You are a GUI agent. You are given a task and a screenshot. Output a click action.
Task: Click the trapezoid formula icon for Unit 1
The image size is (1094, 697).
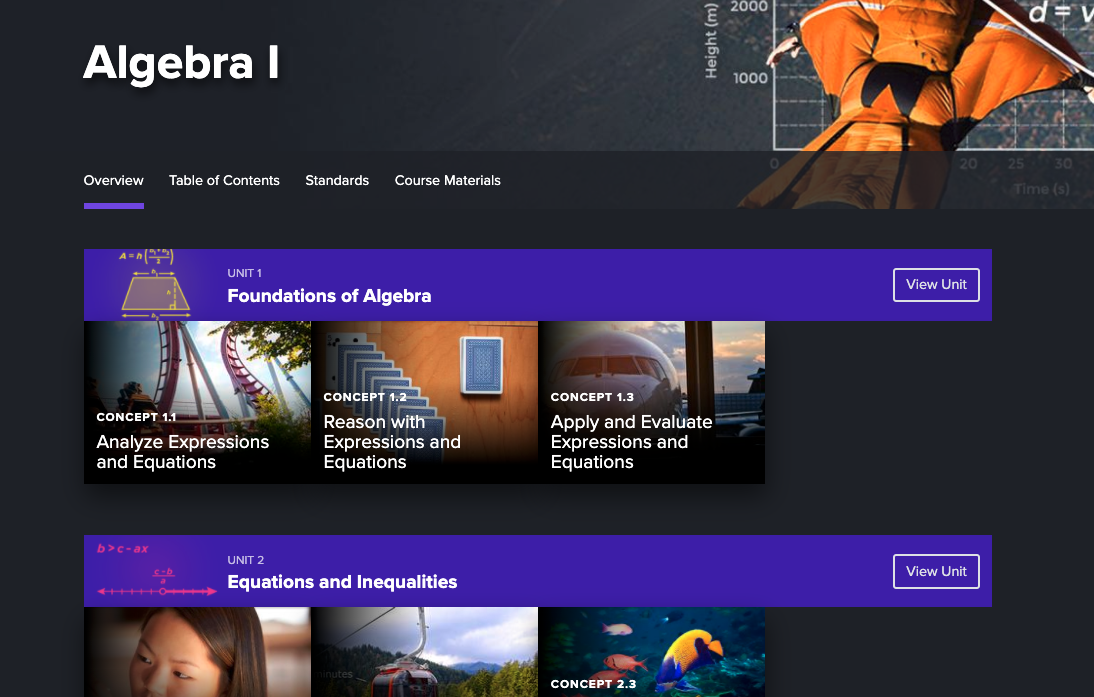155,285
